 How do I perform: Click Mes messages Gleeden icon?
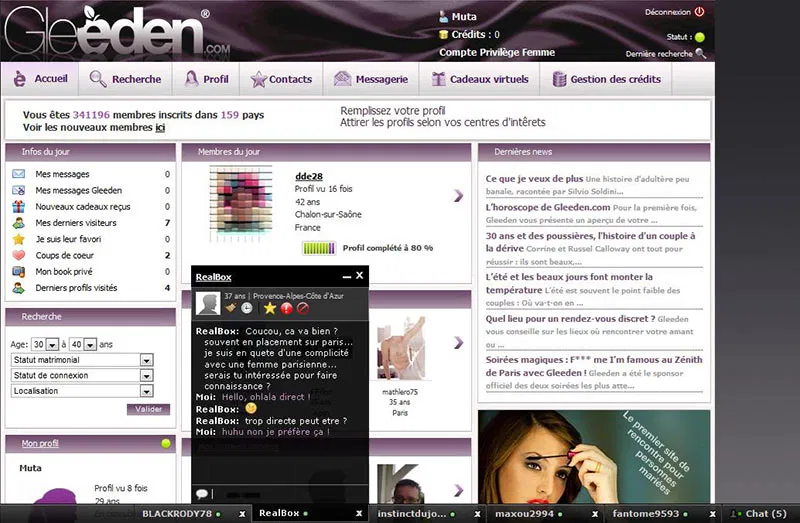[x=18, y=190]
